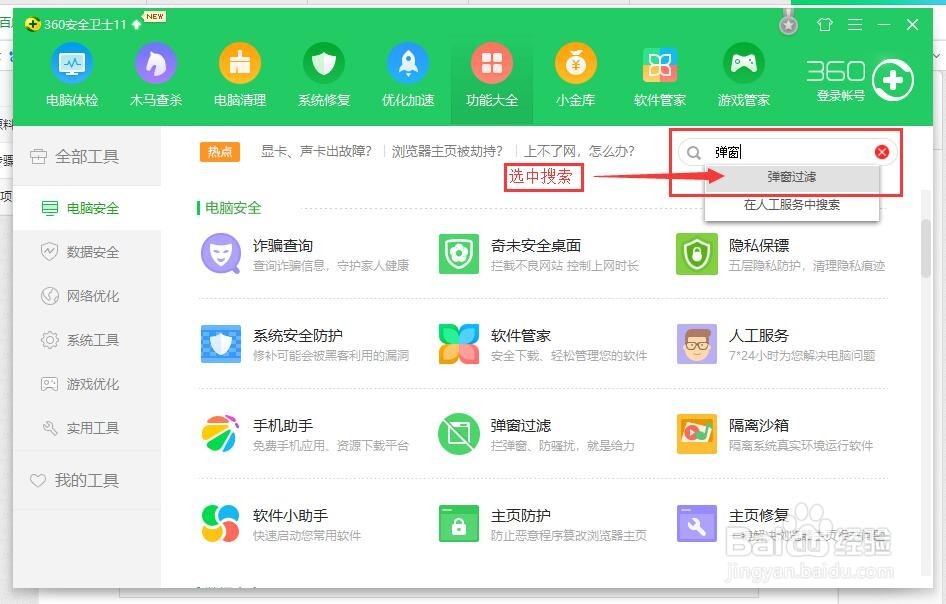Image resolution: width=946 pixels, height=604 pixels.
Task: Click into the tool search field
Action: coord(789,152)
